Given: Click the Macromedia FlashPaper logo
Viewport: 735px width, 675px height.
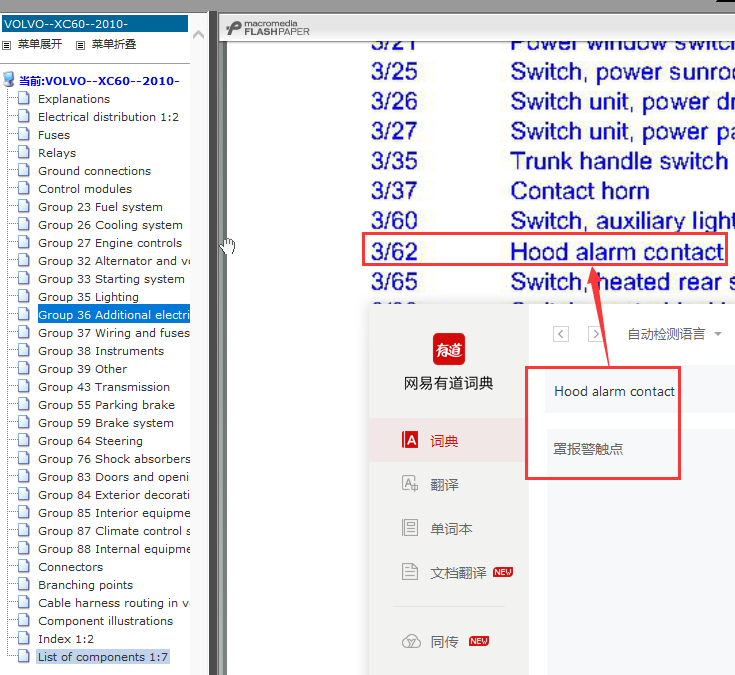Looking at the screenshot, I should click(268, 28).
